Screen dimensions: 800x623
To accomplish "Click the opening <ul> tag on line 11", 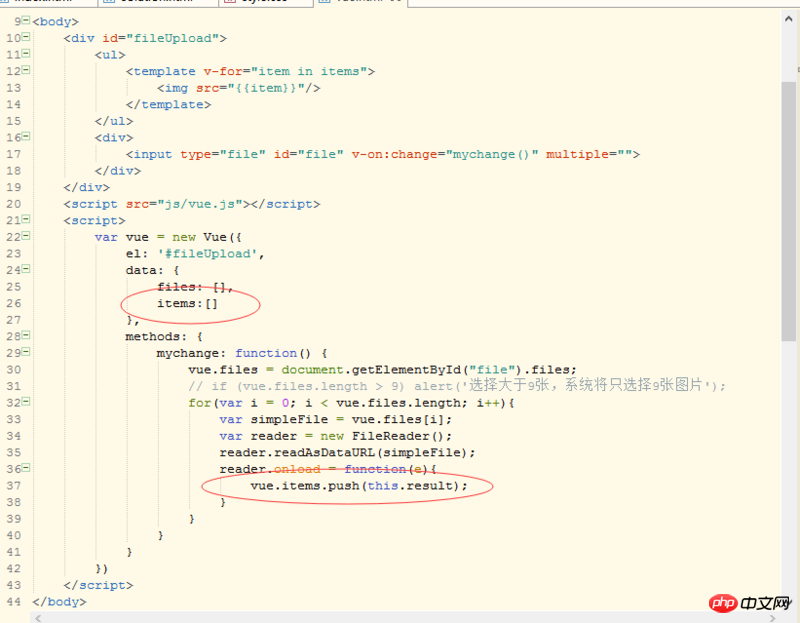I will click(110, 55).
